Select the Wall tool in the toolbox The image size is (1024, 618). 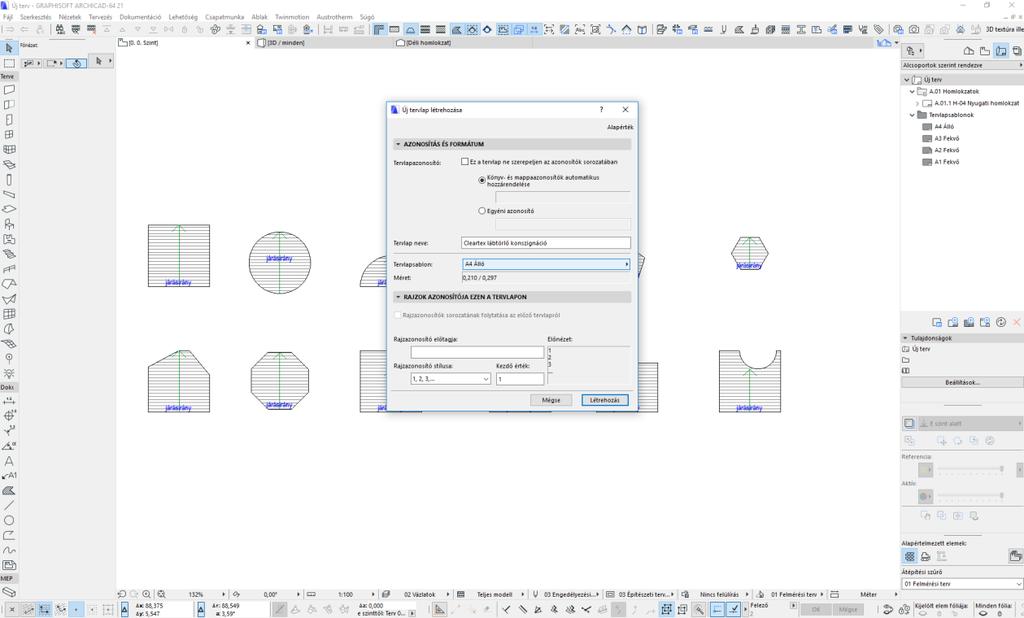(x=9, y=89)
